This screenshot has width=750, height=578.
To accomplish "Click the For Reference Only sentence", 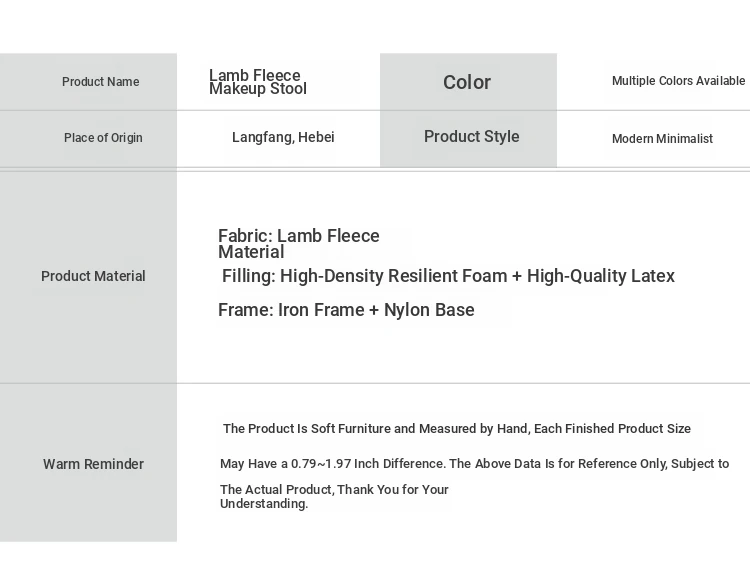I will (x=620, y=464).
